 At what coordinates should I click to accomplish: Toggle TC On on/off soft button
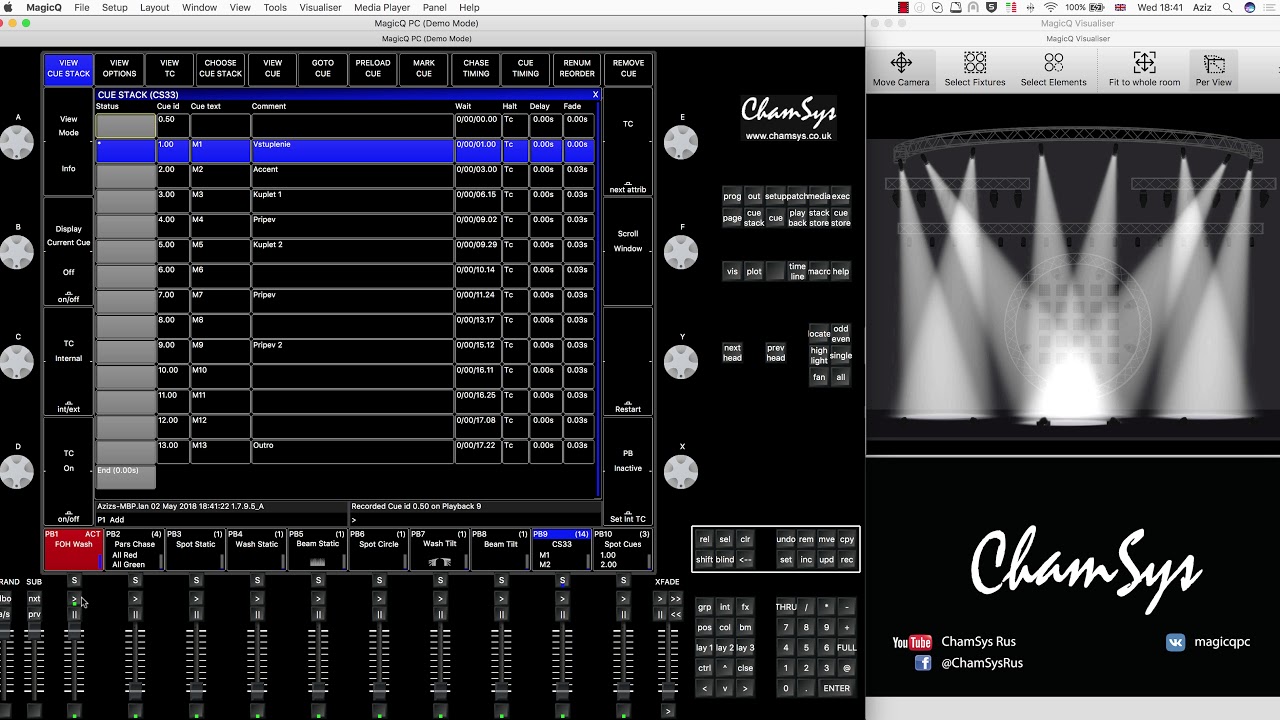pyautogui.click(x=68, y=471)
